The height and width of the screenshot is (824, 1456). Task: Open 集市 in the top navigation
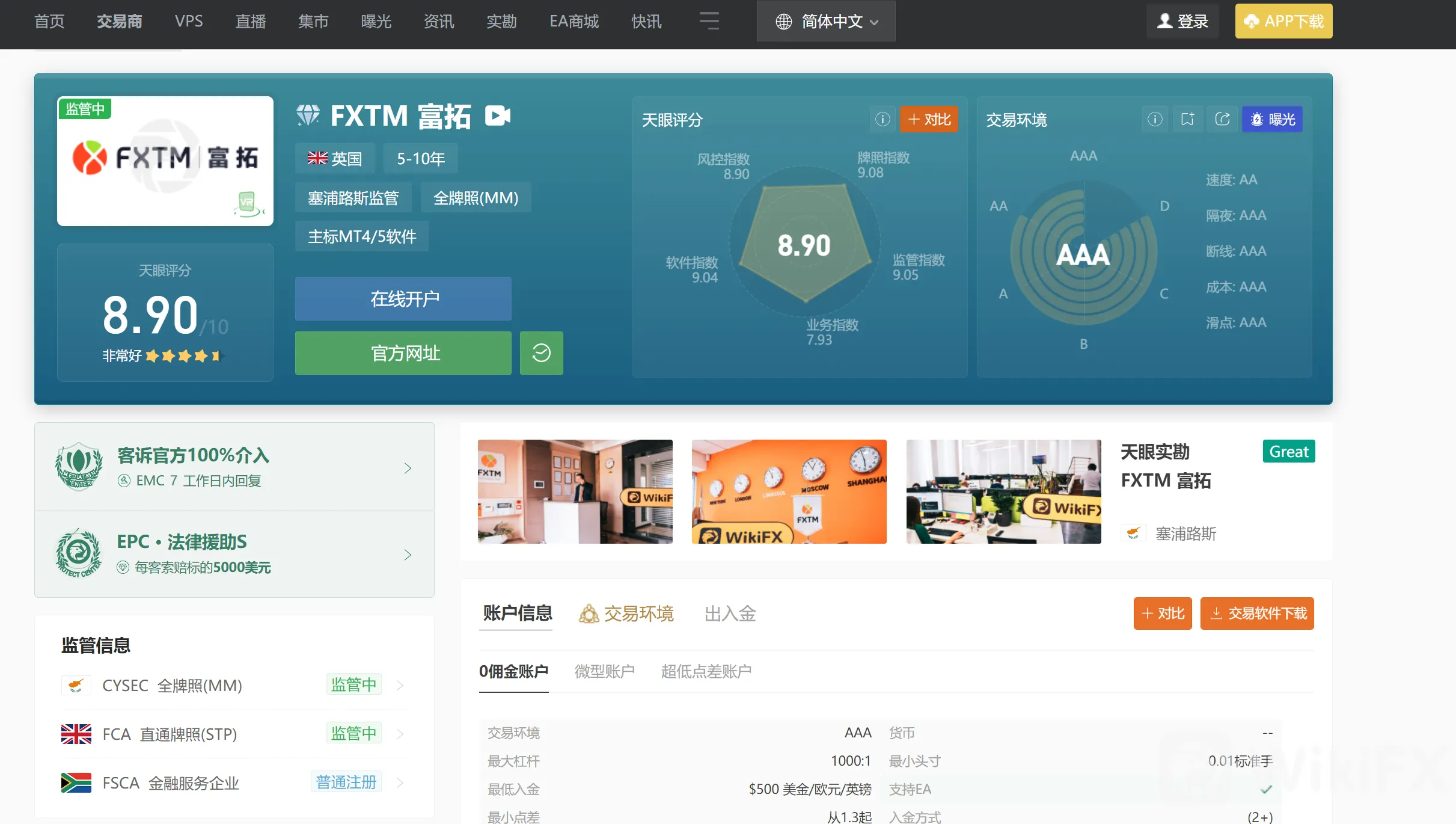313,22
